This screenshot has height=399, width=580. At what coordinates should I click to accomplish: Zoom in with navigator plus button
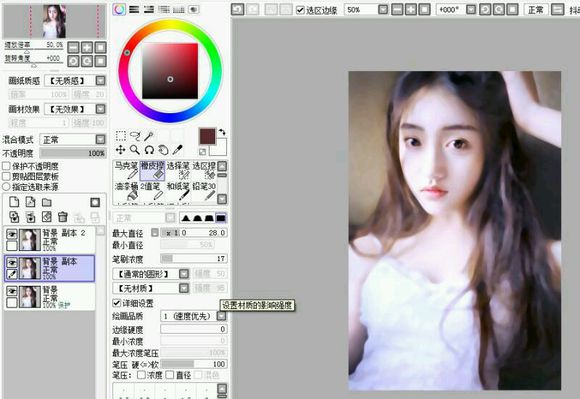(x=87, y=47)
